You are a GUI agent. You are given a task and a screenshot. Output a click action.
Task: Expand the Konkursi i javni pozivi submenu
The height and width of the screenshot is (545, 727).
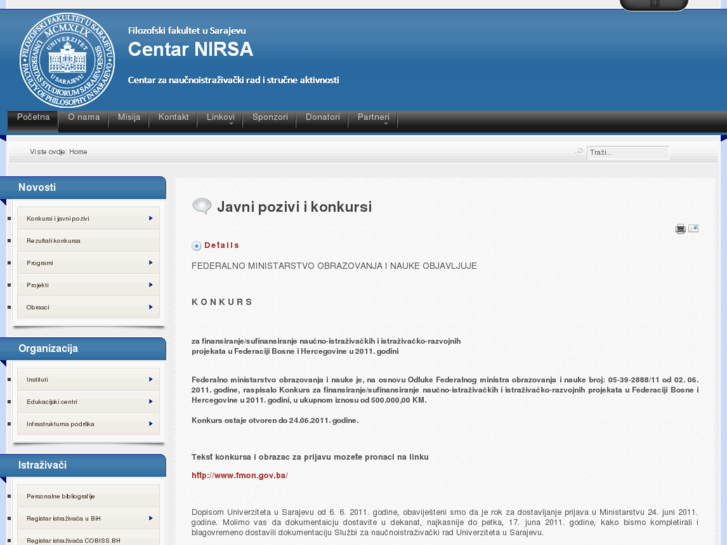coord(151,218)
